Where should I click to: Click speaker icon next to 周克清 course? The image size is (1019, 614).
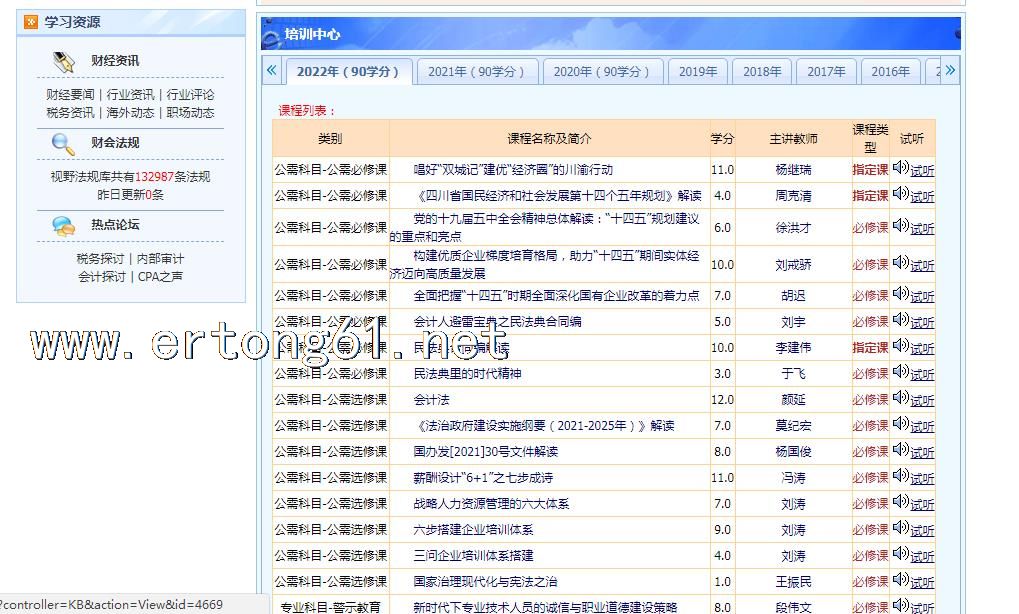pos(900,194)
